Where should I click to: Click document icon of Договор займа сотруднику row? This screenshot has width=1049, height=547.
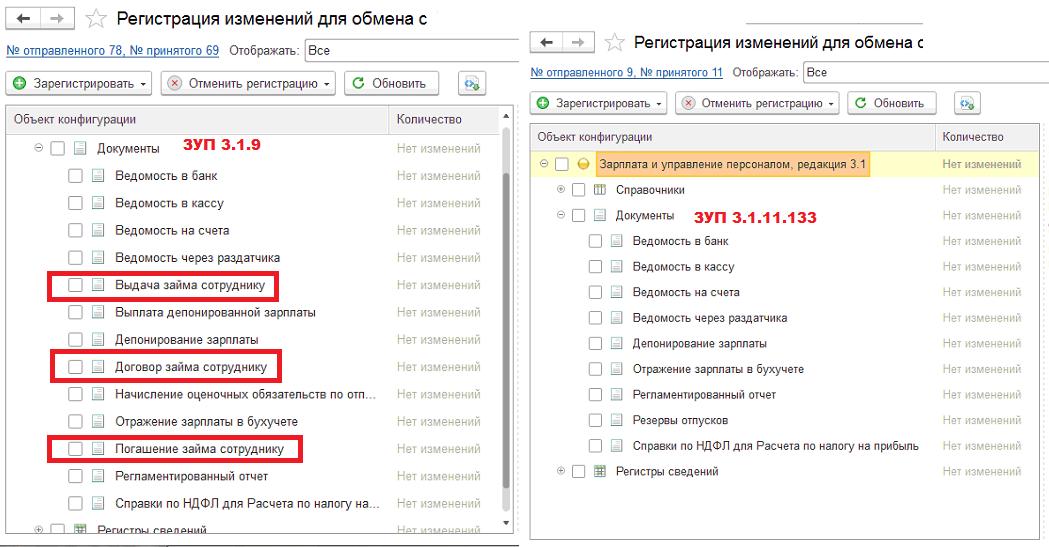98,367
